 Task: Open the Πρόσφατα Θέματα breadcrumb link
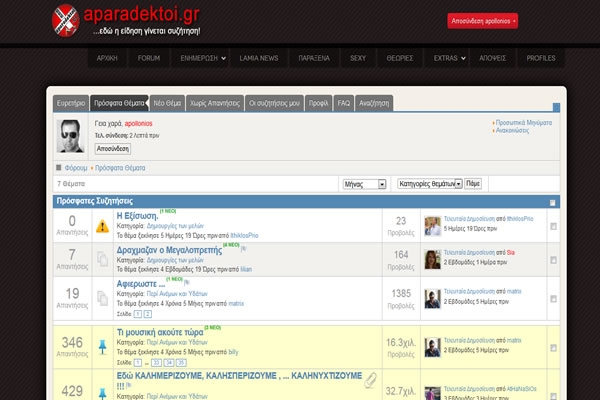pos(120,168)
